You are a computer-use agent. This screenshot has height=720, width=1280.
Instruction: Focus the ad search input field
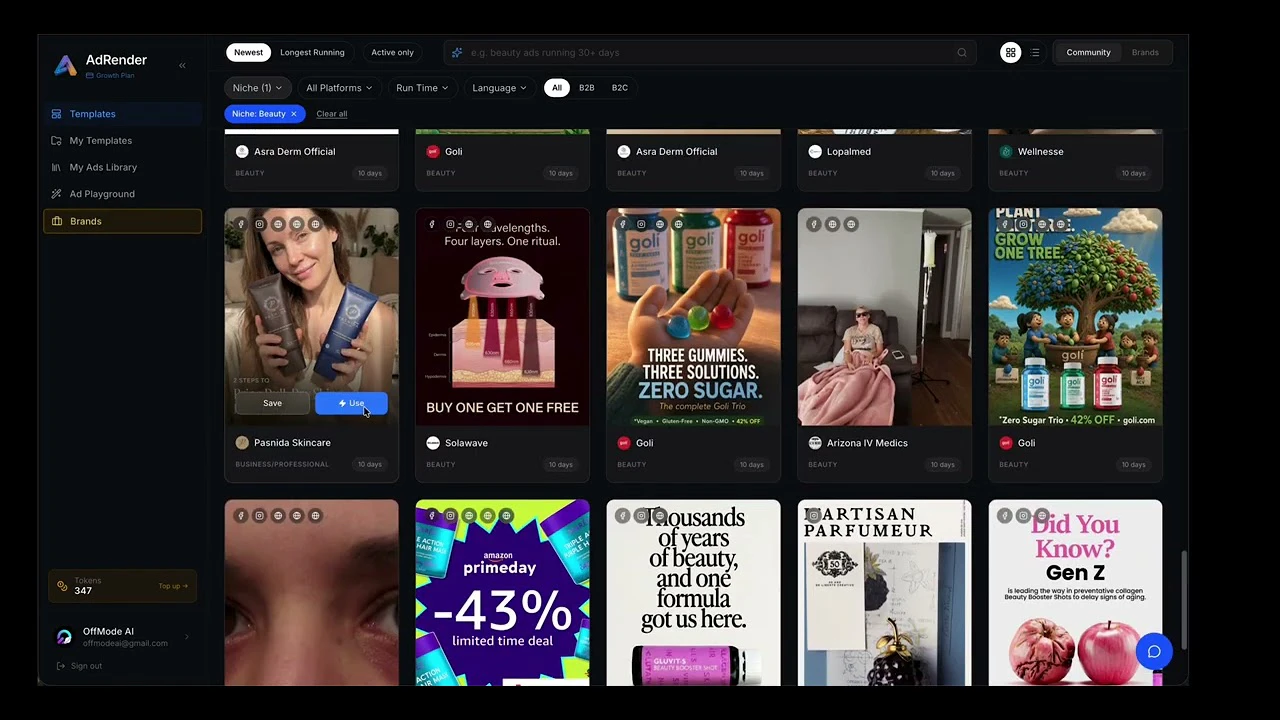[710, 52]
